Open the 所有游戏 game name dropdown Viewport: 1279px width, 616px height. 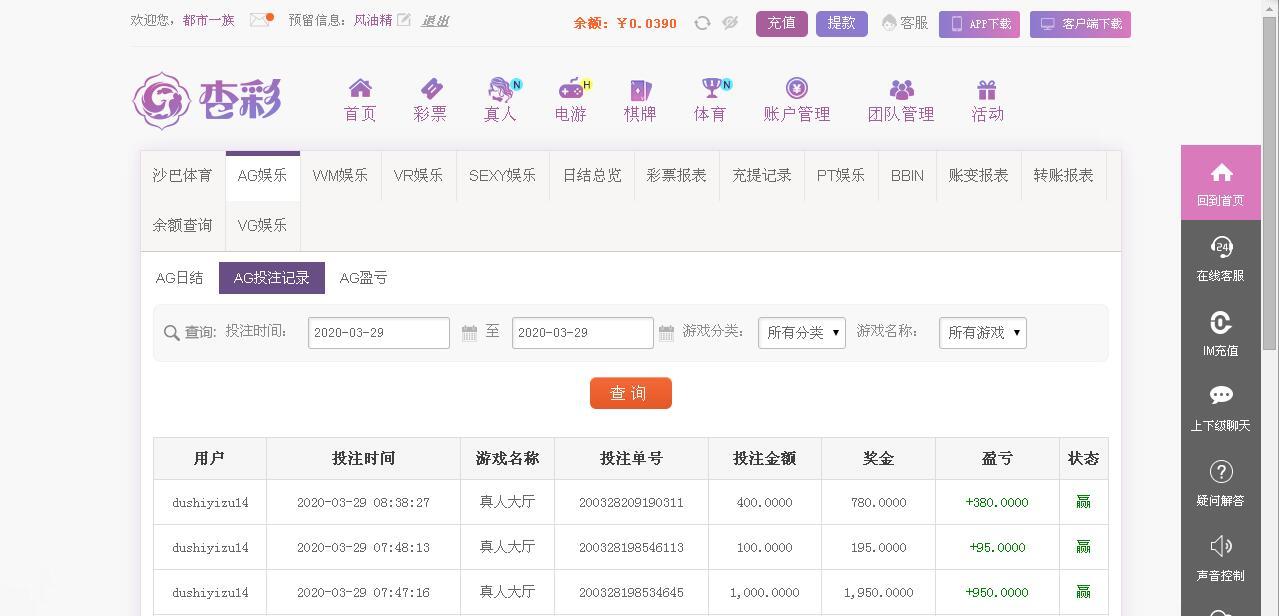[982, 333]
